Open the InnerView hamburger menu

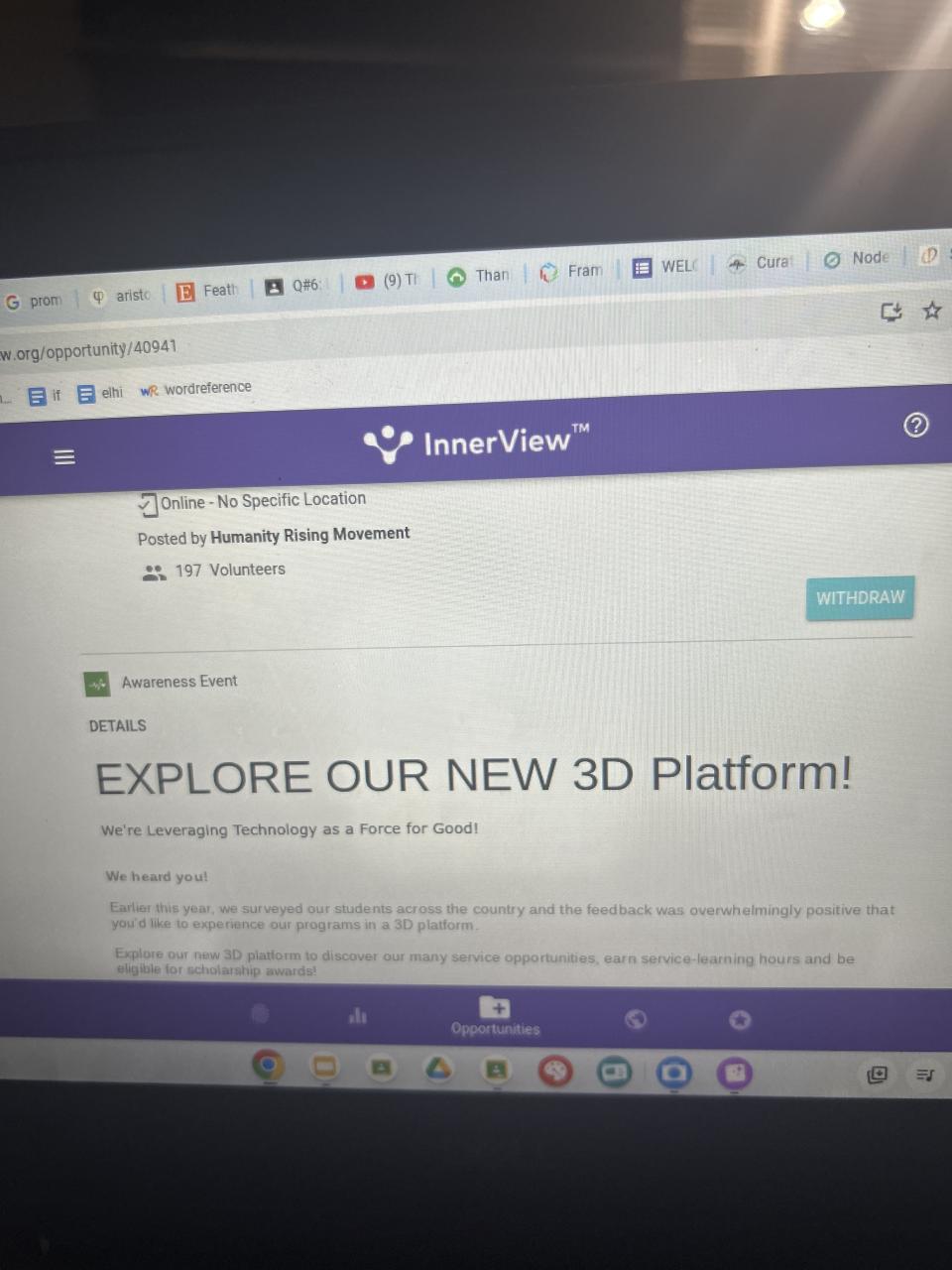click(x=64, y=457)
